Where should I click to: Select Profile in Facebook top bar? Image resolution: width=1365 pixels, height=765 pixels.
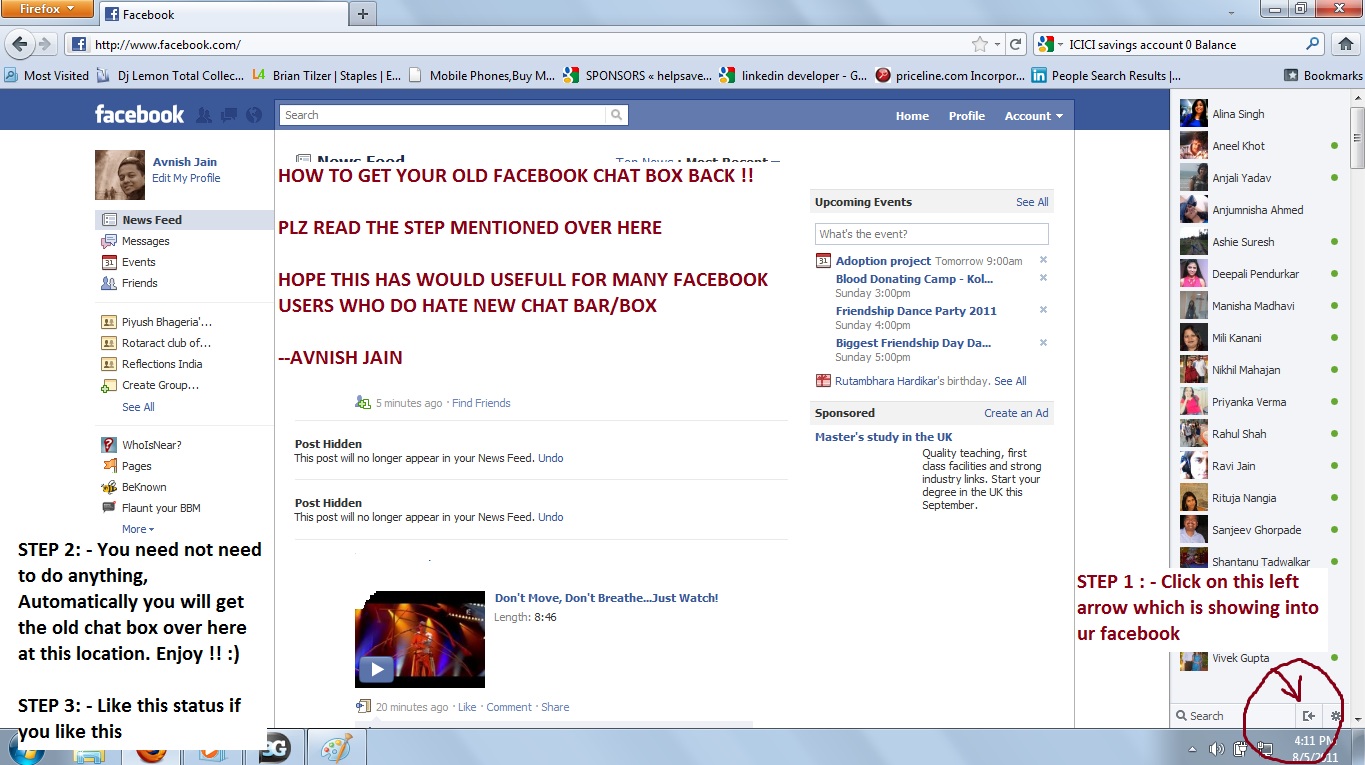tap(967, 116)
